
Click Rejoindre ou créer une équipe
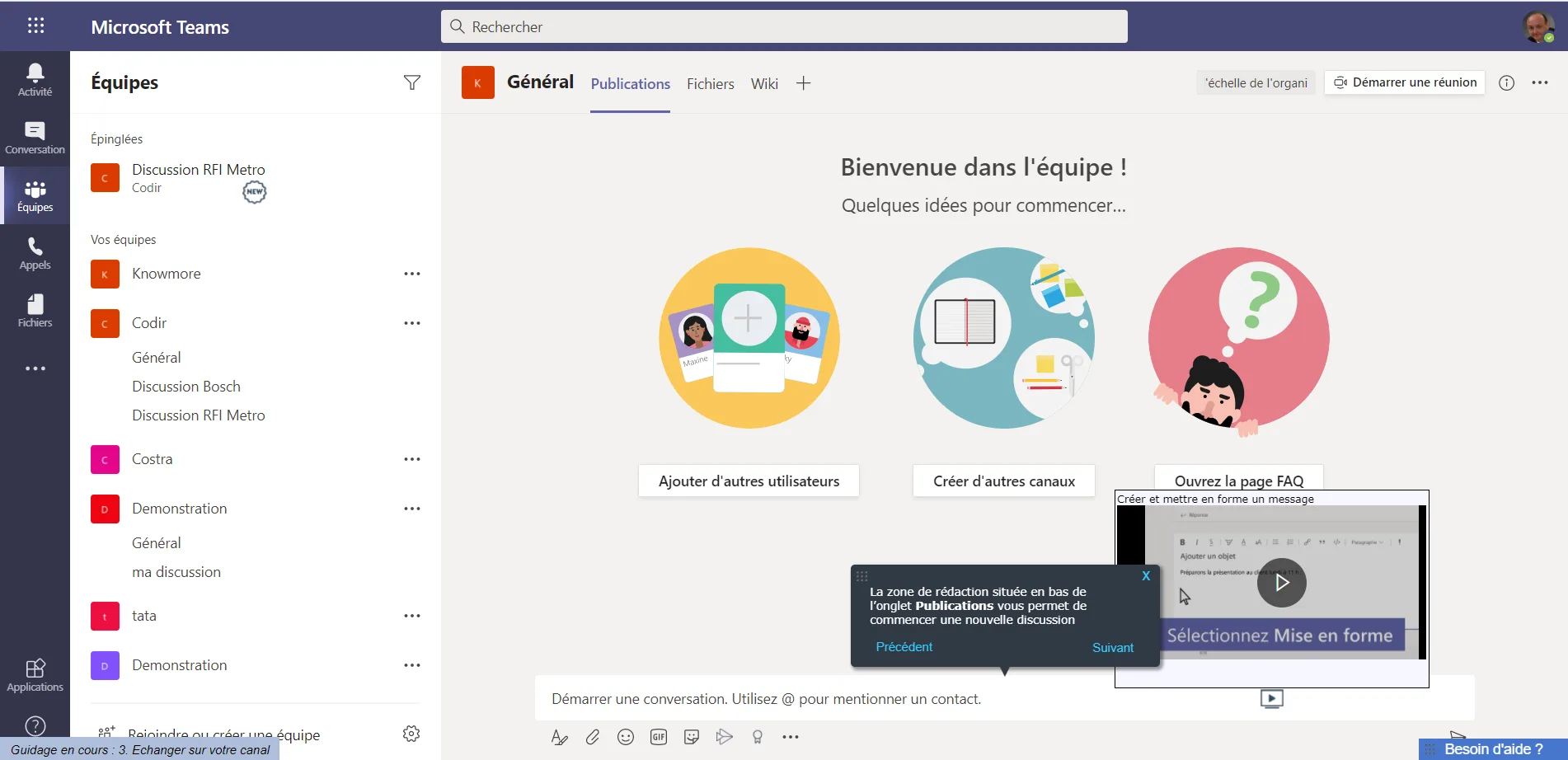coord(223,734)
